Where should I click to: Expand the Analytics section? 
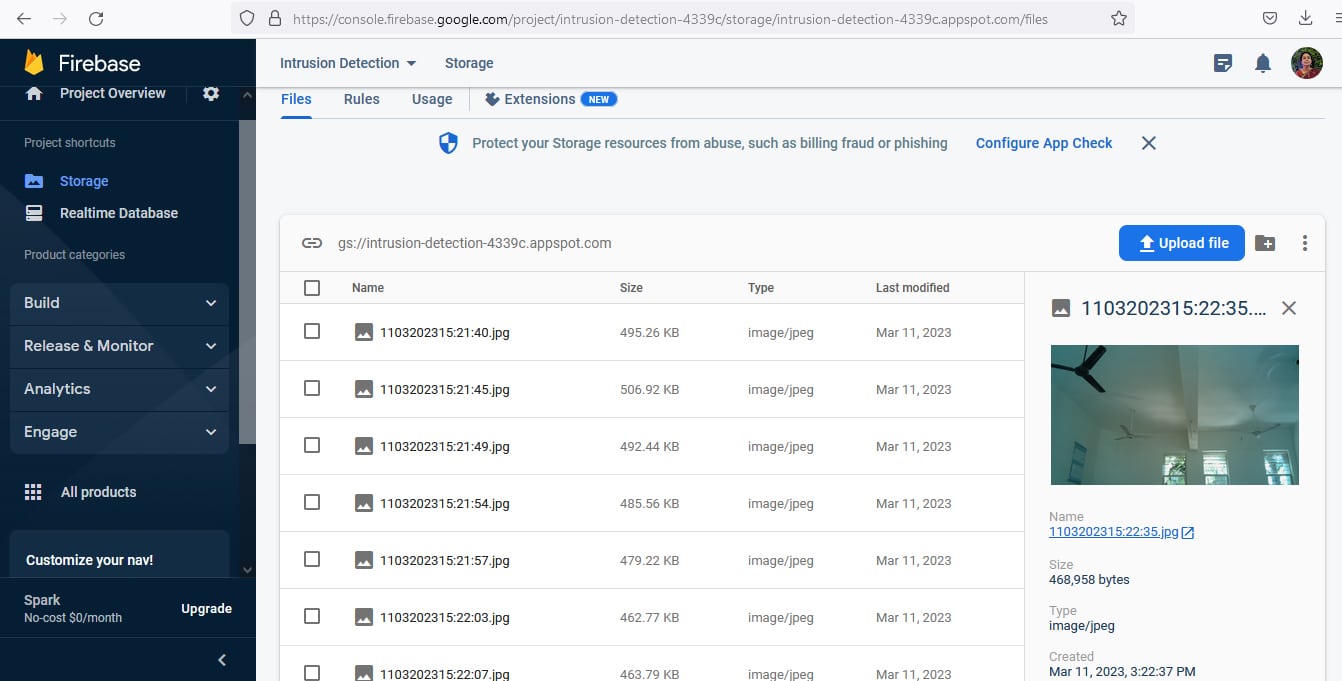(119, 389)
